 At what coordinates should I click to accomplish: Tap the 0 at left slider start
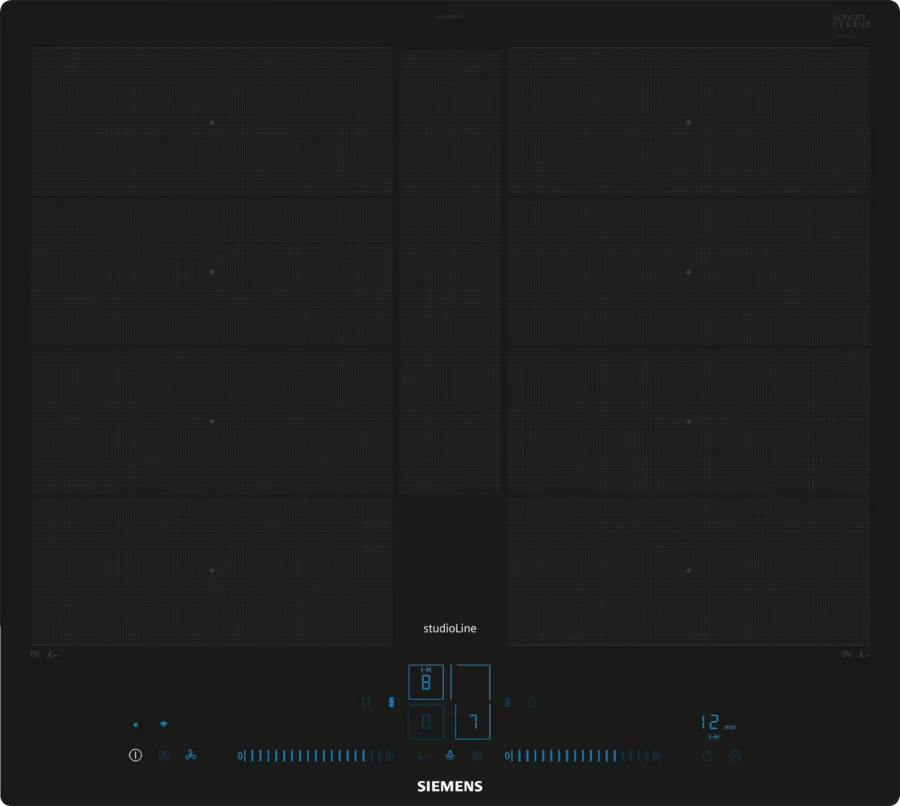pyautogui.click(x=240, y=756)
